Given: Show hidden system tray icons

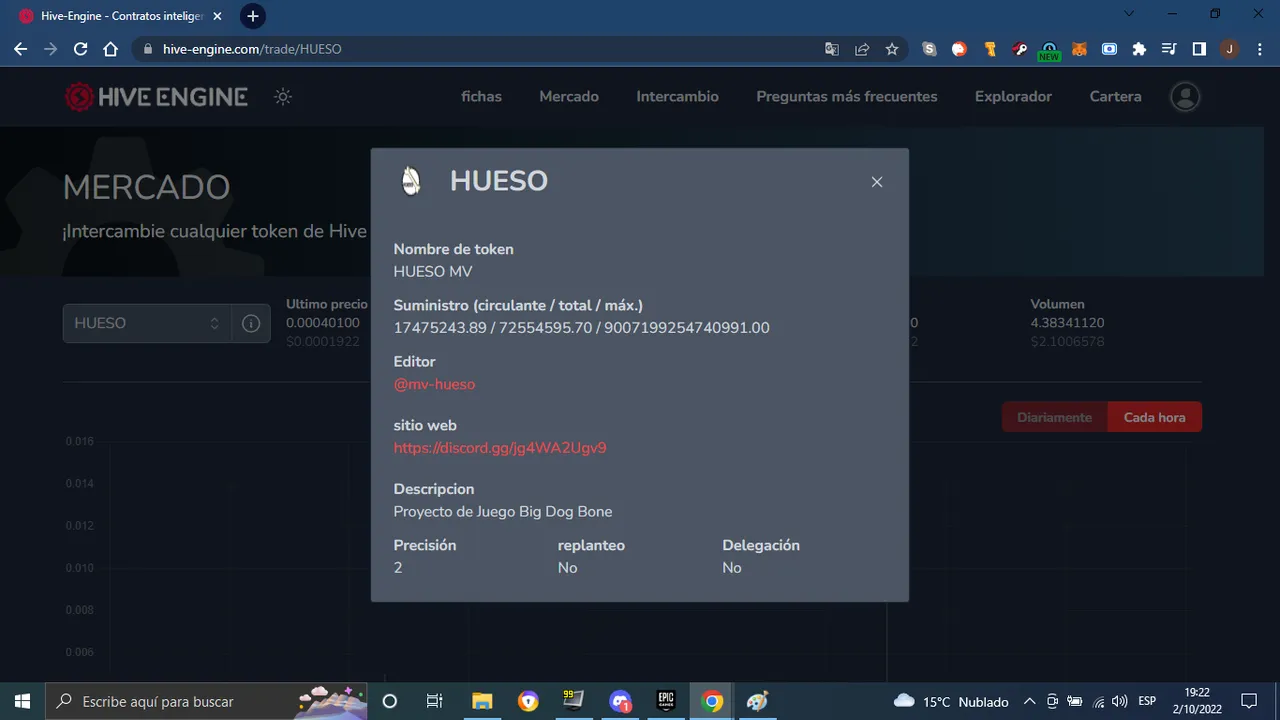Looking at the screenshot, I should 1031,701.
